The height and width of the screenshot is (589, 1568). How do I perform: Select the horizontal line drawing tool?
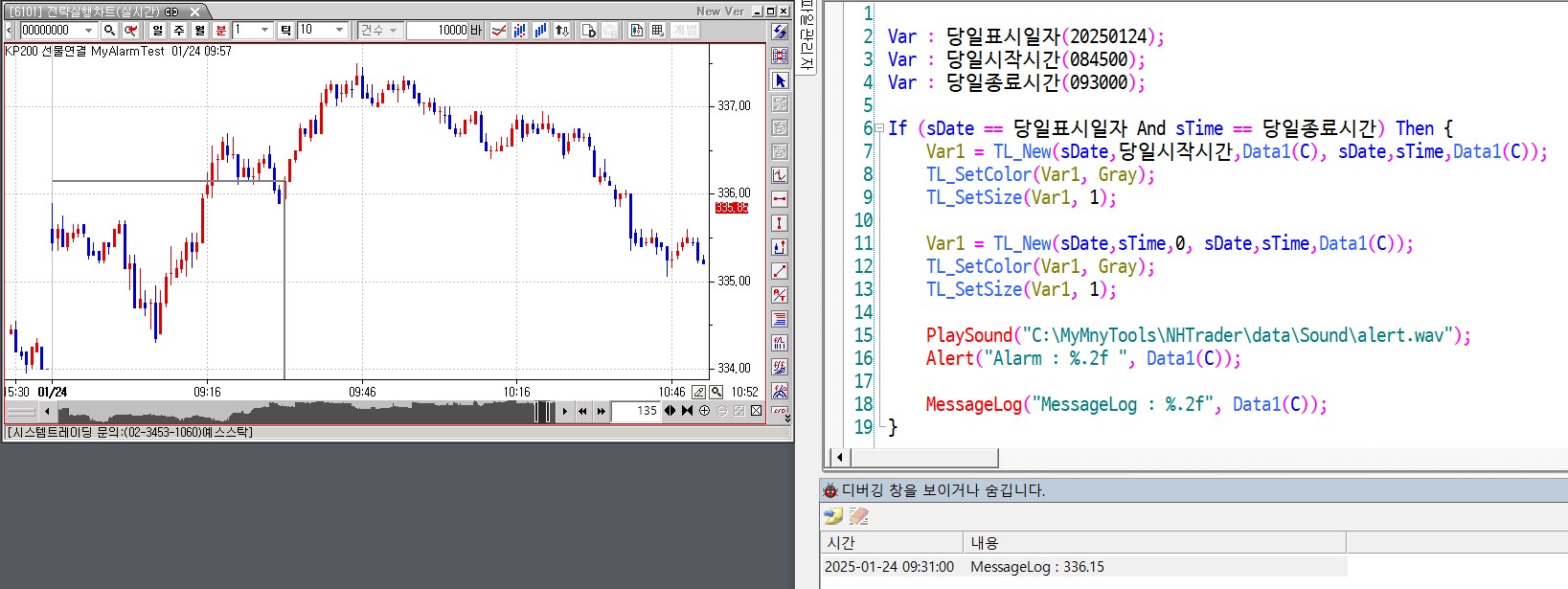point(780,199)
